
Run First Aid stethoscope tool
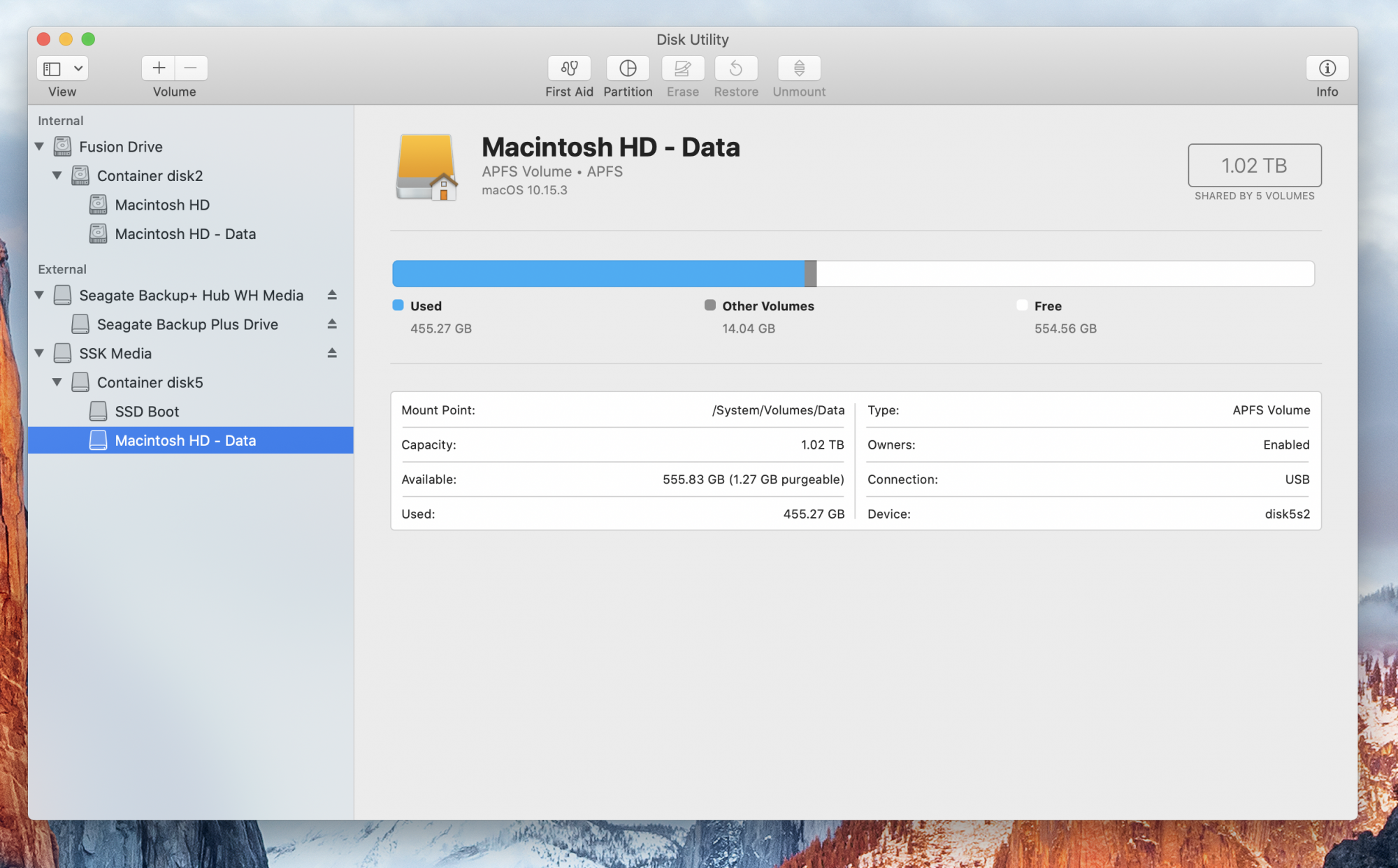click(x=569, y=68)
